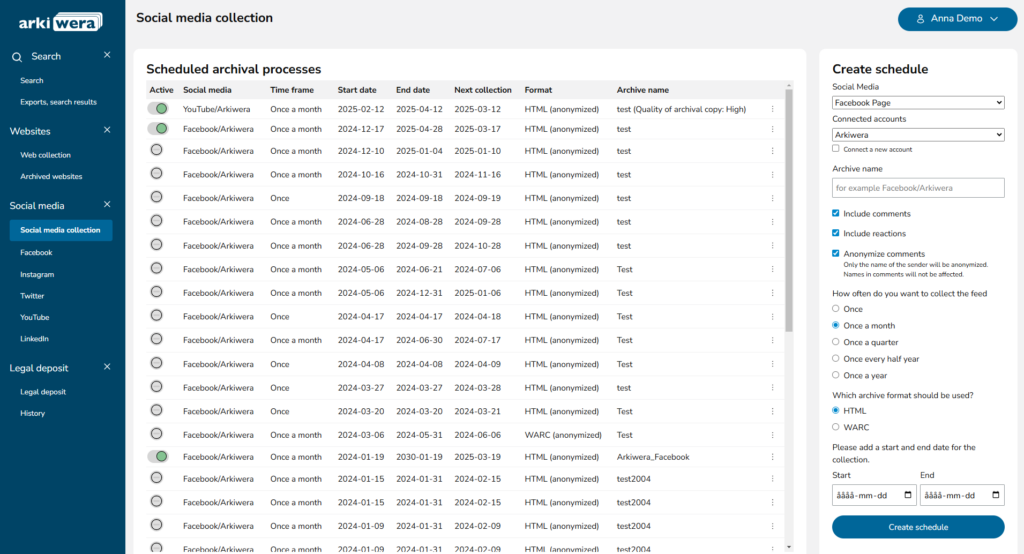Activate the 2024-12-10 Facebook schedule
Viewport: 1024px width, 554px height.
tap(157, 150)
